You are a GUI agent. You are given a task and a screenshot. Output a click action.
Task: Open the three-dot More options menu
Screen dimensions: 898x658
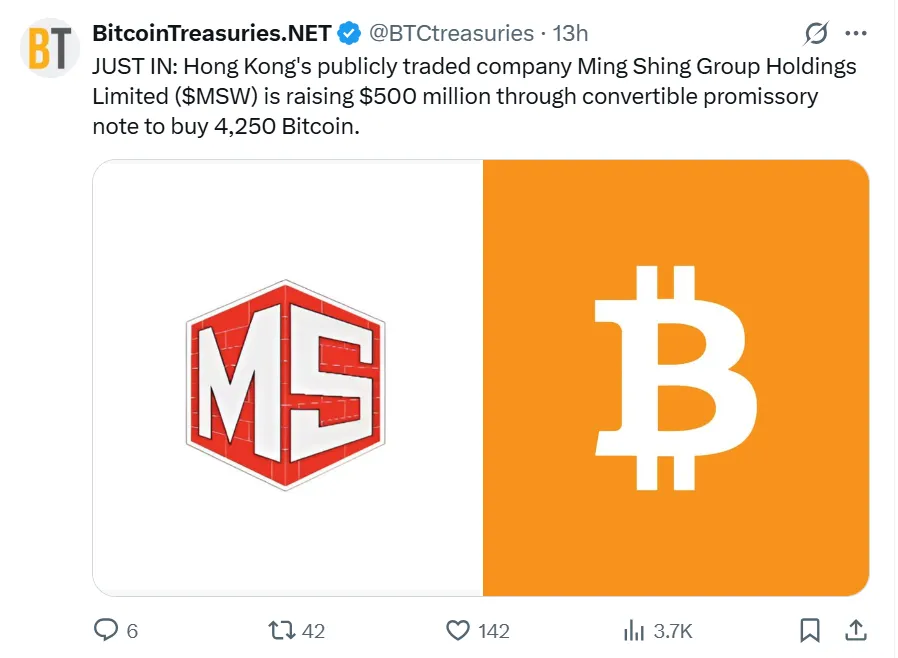coord(856,33)
